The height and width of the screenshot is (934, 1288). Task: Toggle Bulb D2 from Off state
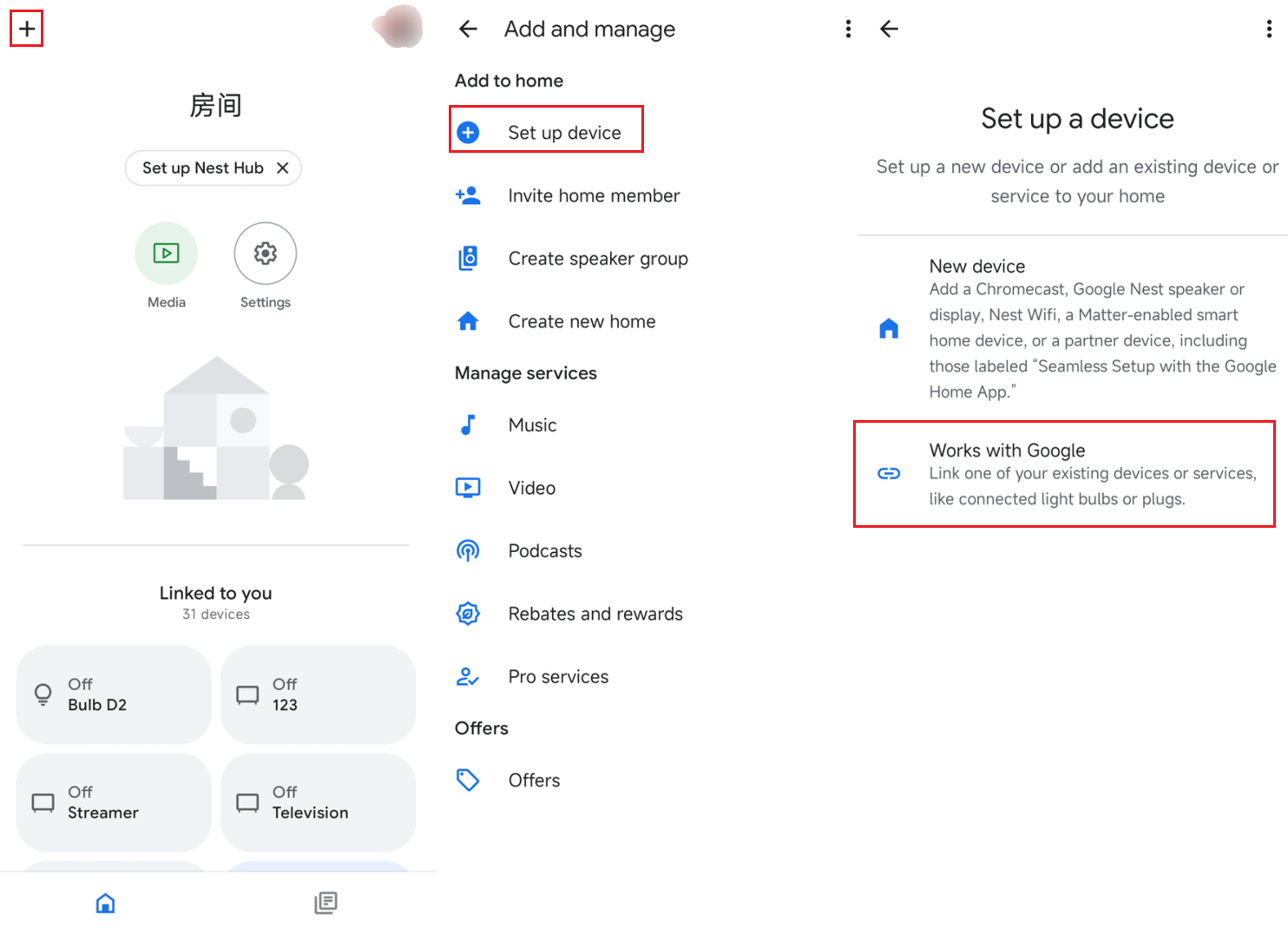[x=113, y=694]
